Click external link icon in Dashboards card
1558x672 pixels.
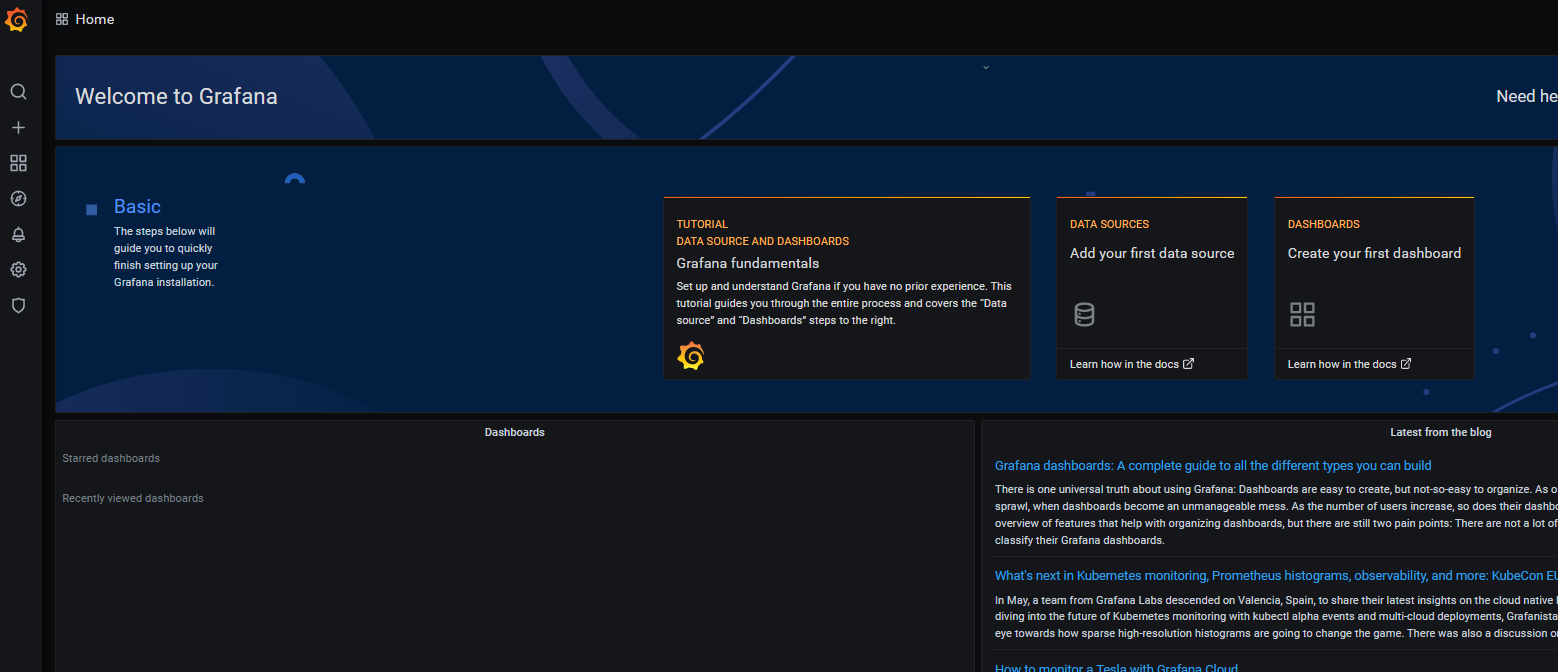[1406, 364]
